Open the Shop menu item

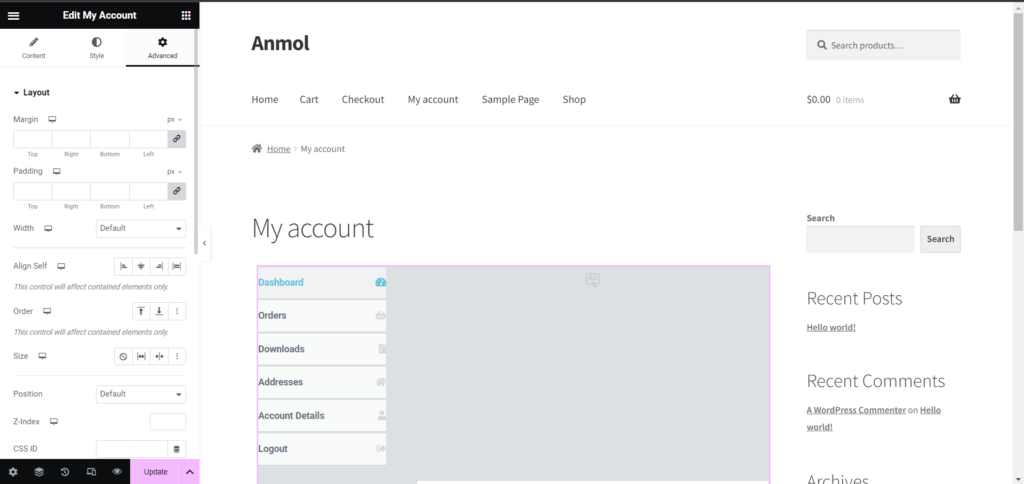pyautogui.click(x=574, y=99)
